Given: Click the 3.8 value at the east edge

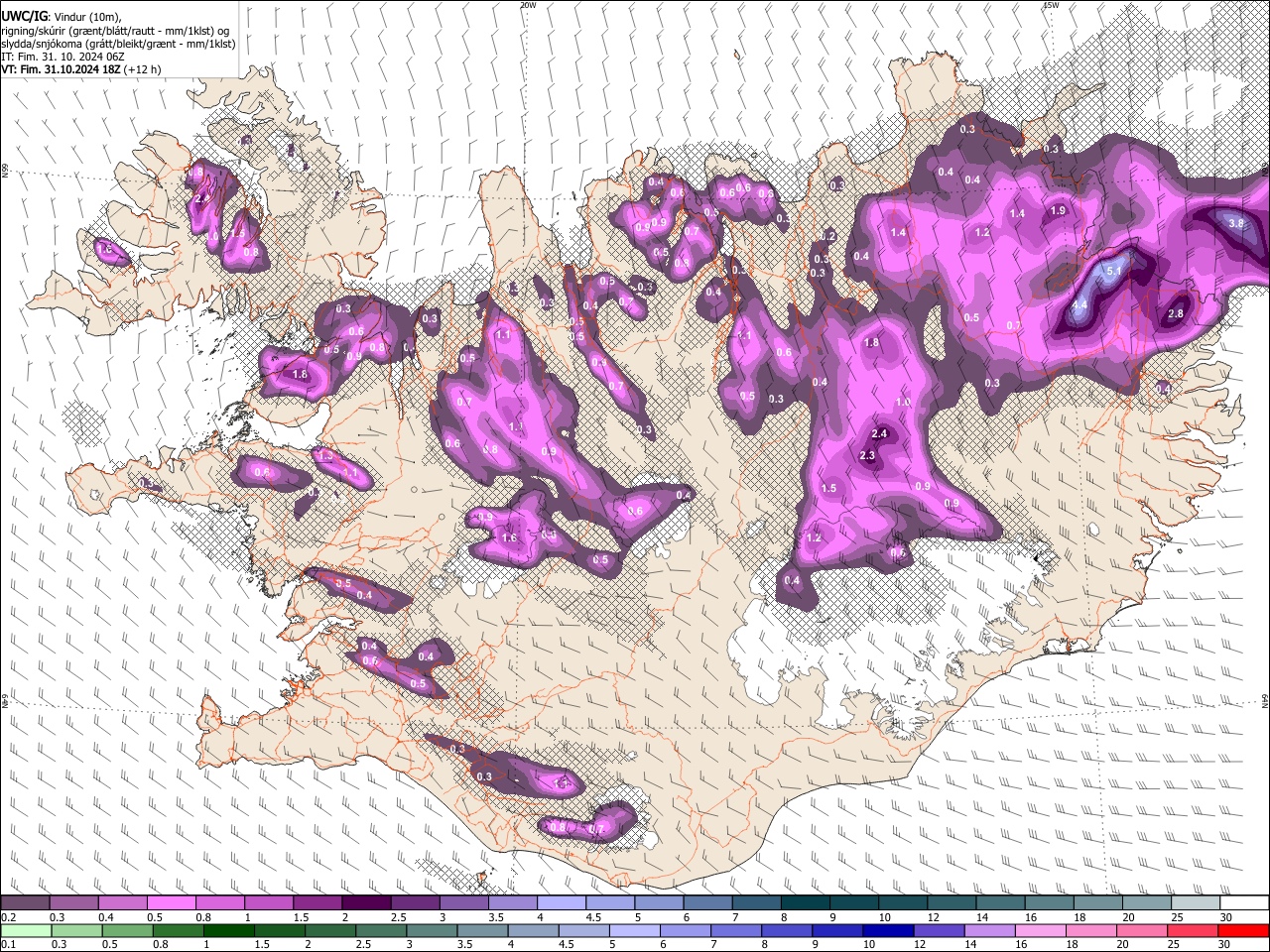Looking at the screenshot, I should click(x=1236, y=224).
